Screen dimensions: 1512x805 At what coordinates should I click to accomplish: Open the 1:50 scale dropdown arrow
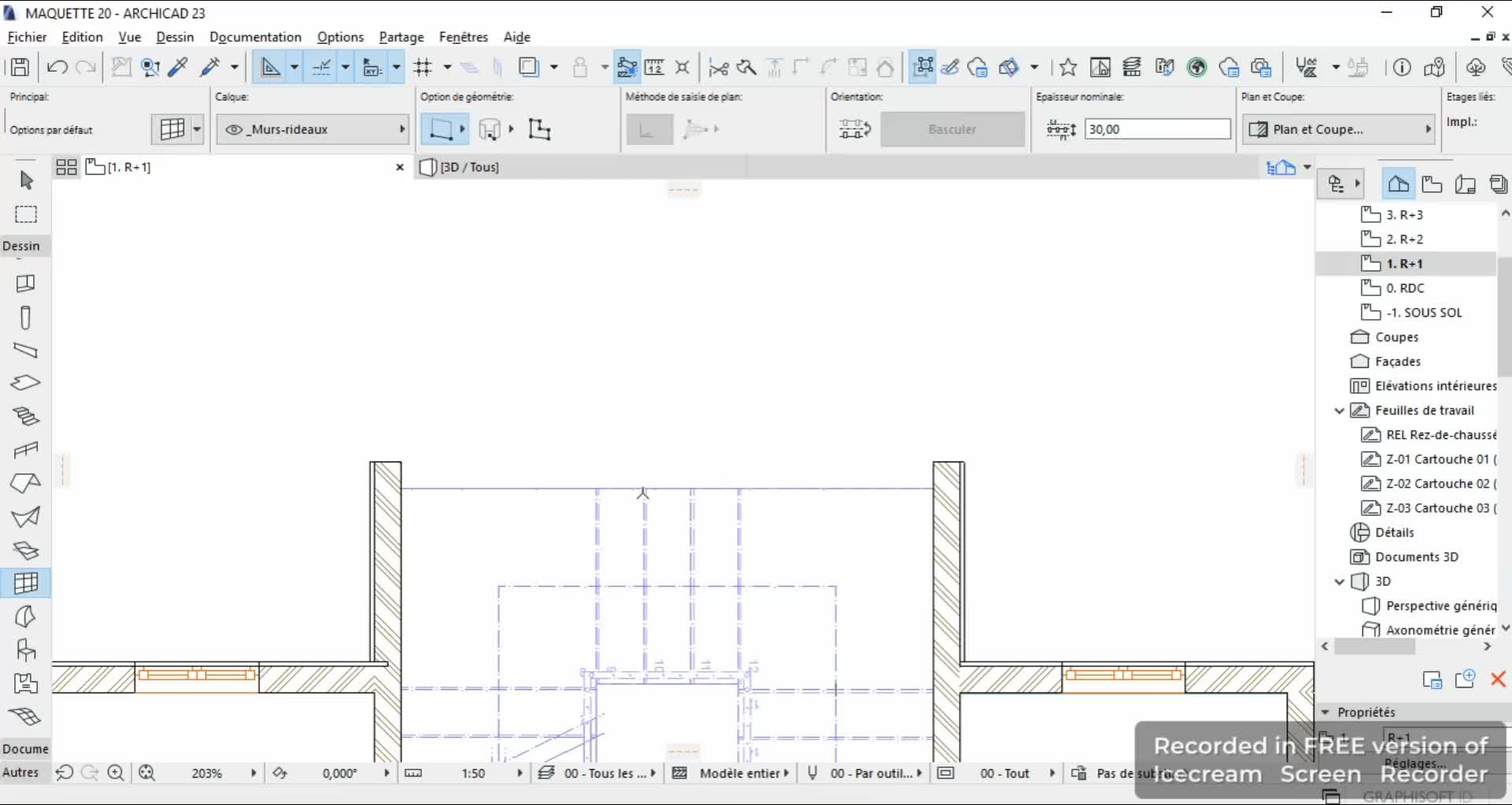[x=519, y=773]
